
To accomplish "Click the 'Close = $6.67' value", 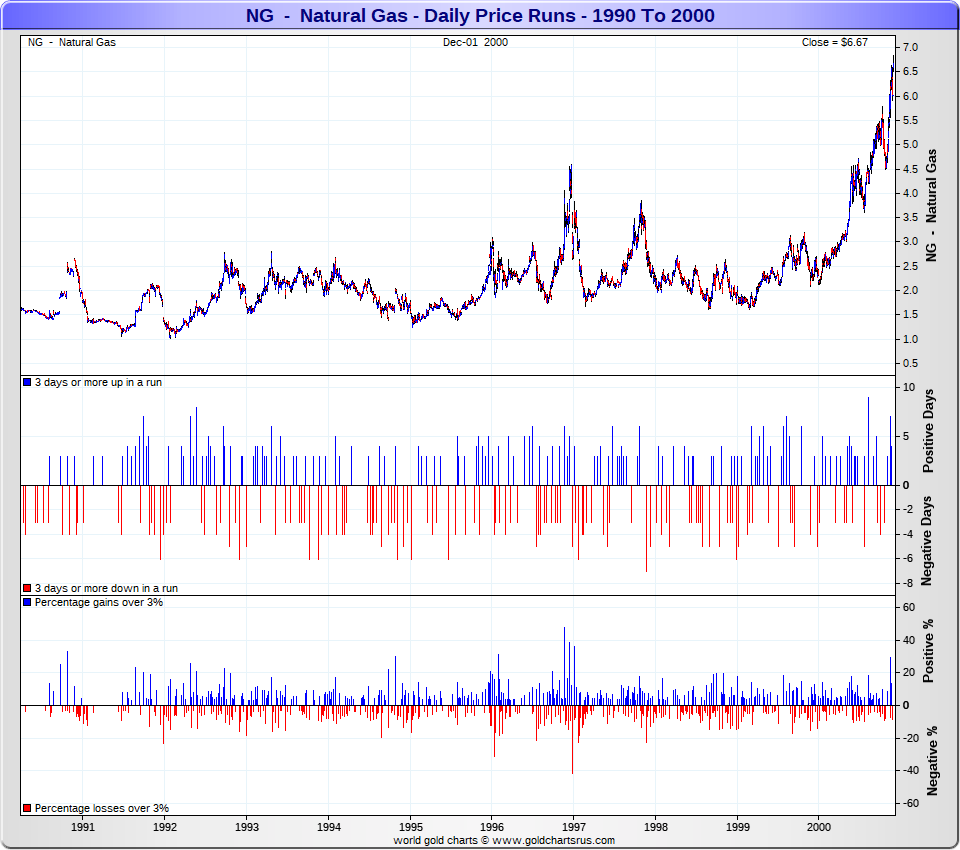I will [x=834, y=42].
